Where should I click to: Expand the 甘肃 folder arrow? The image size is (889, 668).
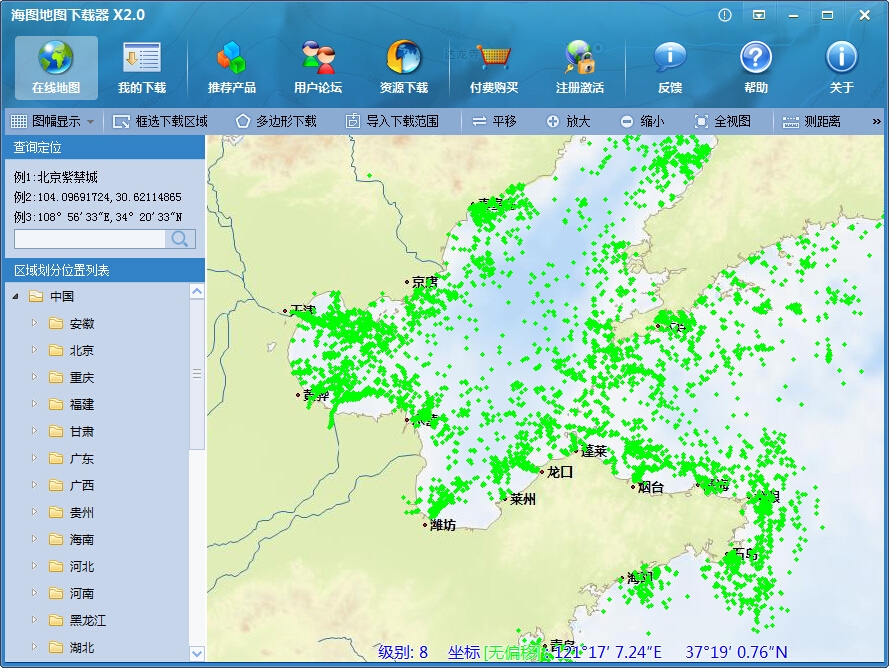pos(34,431)
